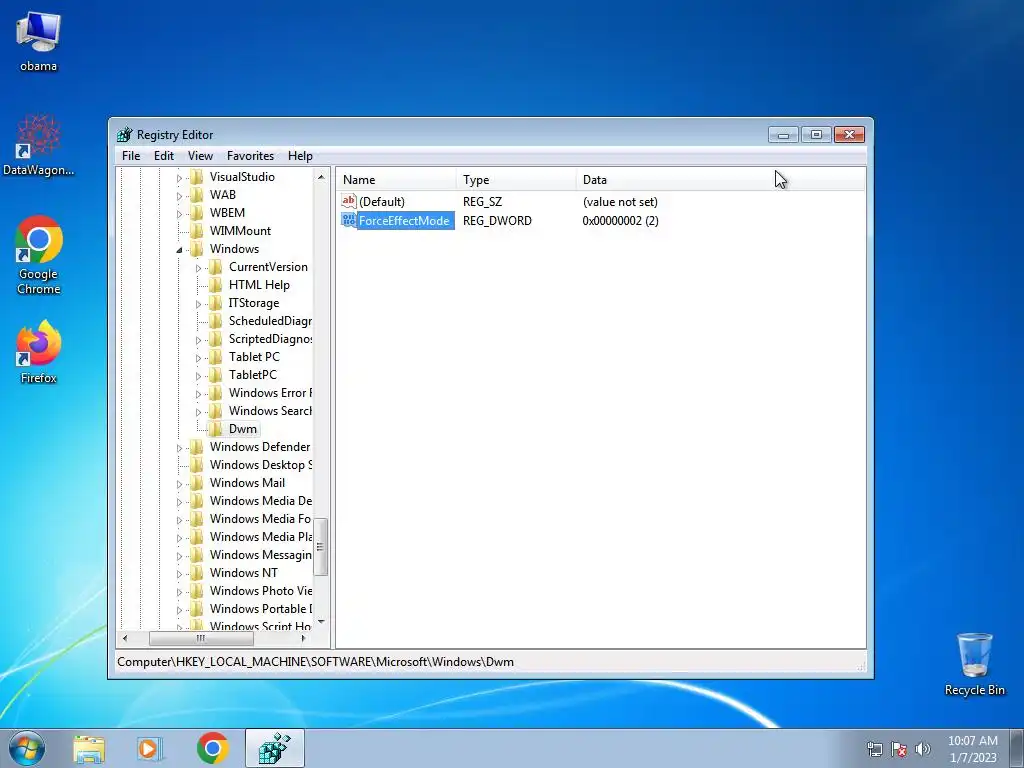
Task: Click the Data column header
Action: (720, 179)
